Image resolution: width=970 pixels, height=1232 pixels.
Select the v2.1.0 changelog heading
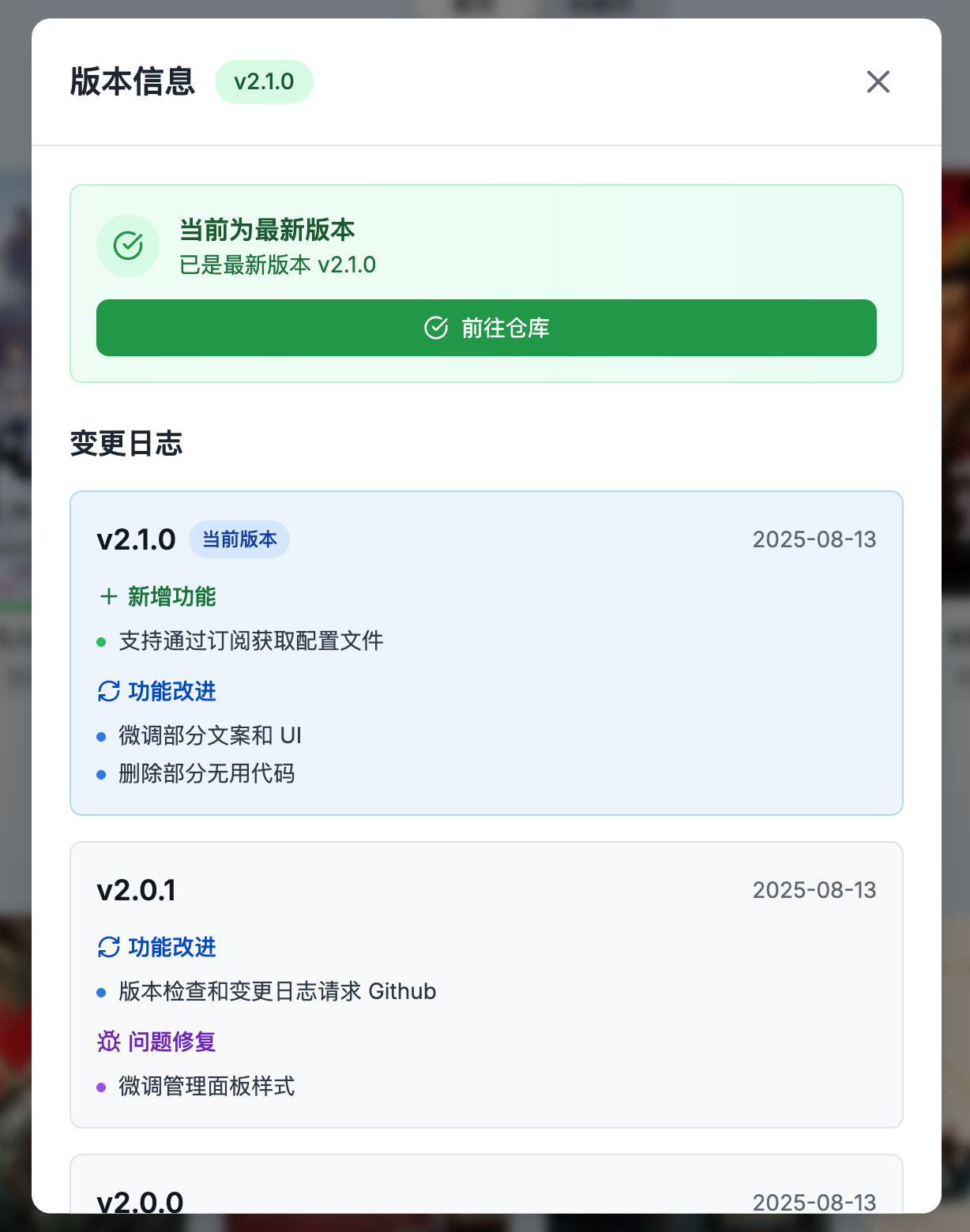pyautogui.click(x=136, y=539)
